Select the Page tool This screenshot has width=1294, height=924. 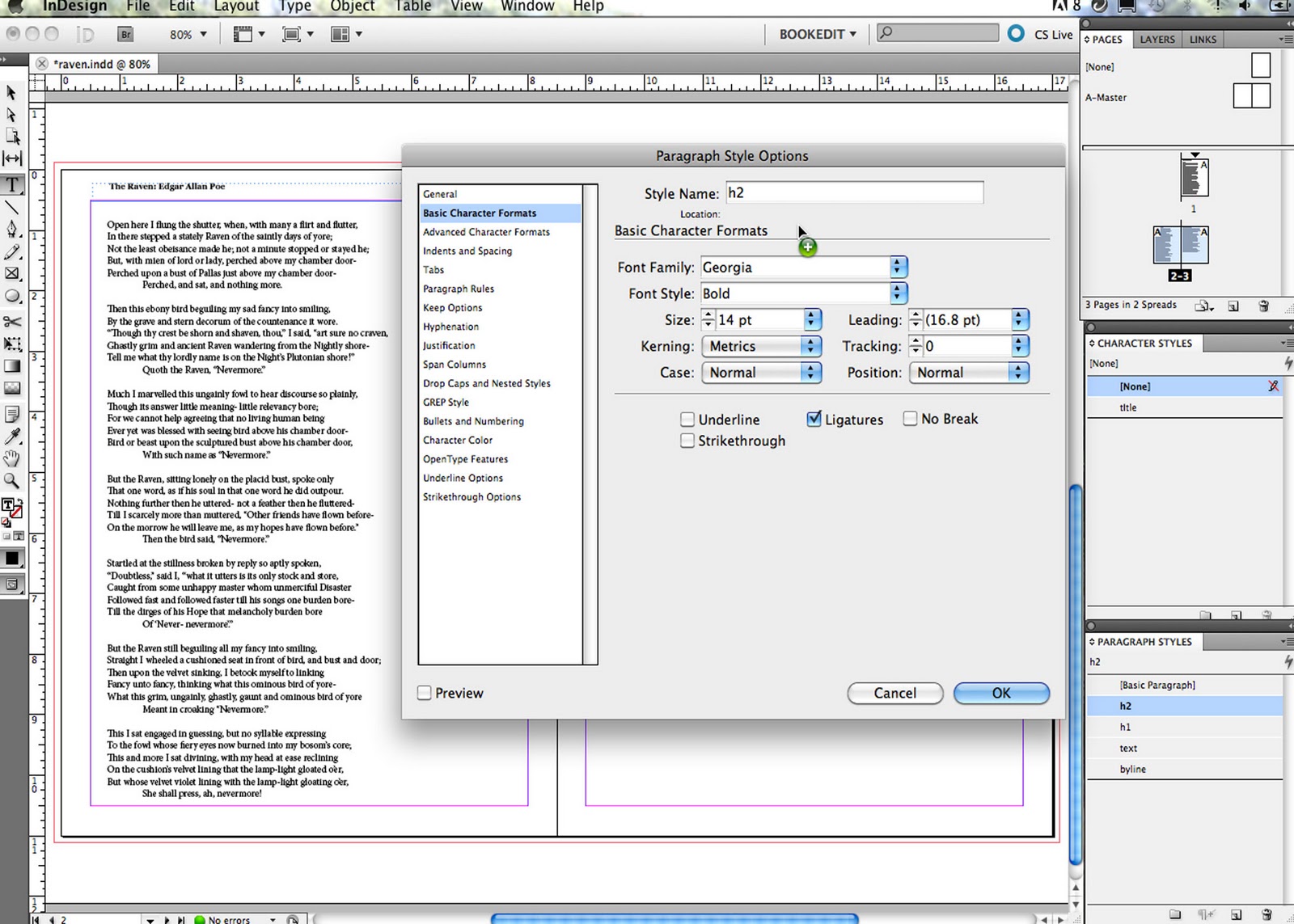pos(12,137)
